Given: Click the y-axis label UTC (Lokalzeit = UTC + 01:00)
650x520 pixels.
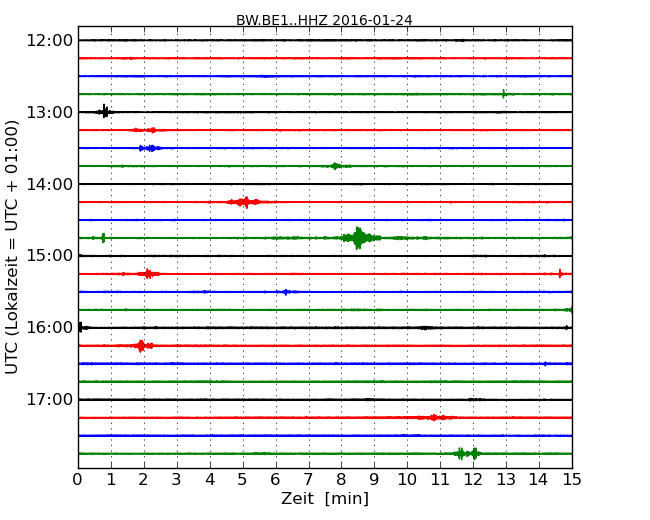Looking at the screenshot, I should 12,247.
